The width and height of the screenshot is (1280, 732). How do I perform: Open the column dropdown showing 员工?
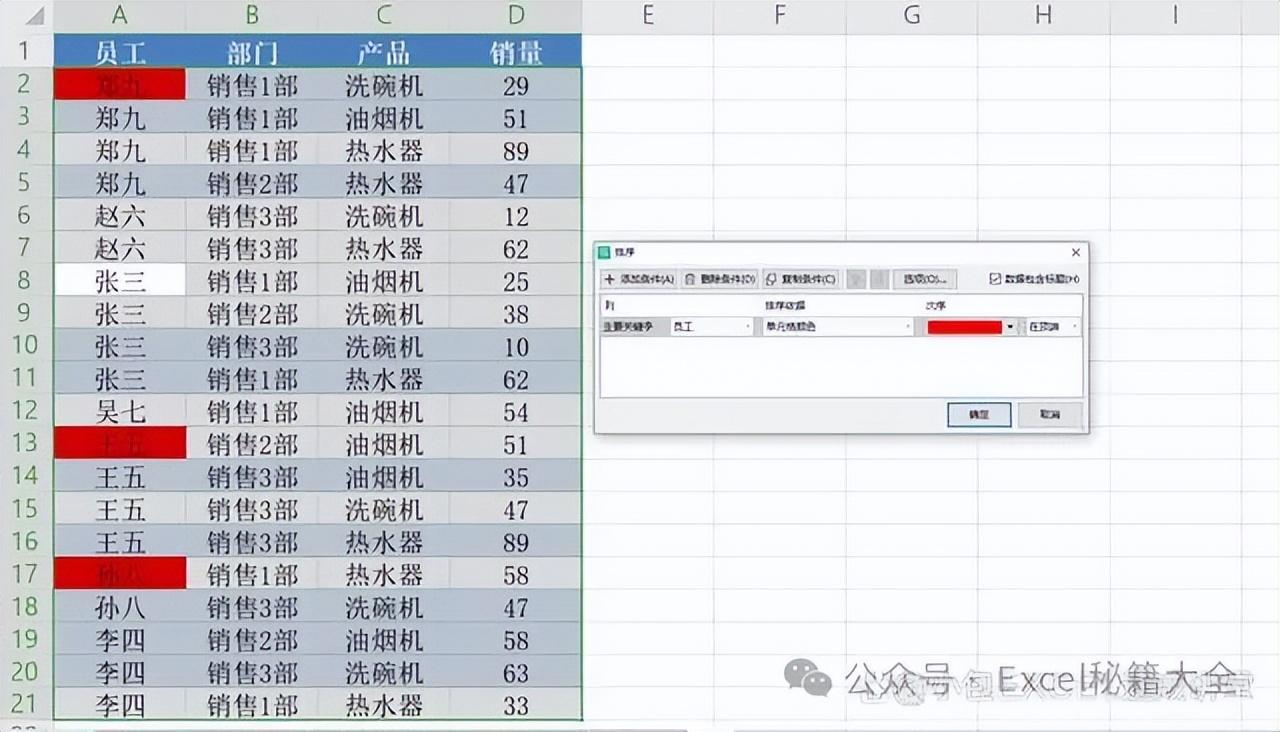711,326
